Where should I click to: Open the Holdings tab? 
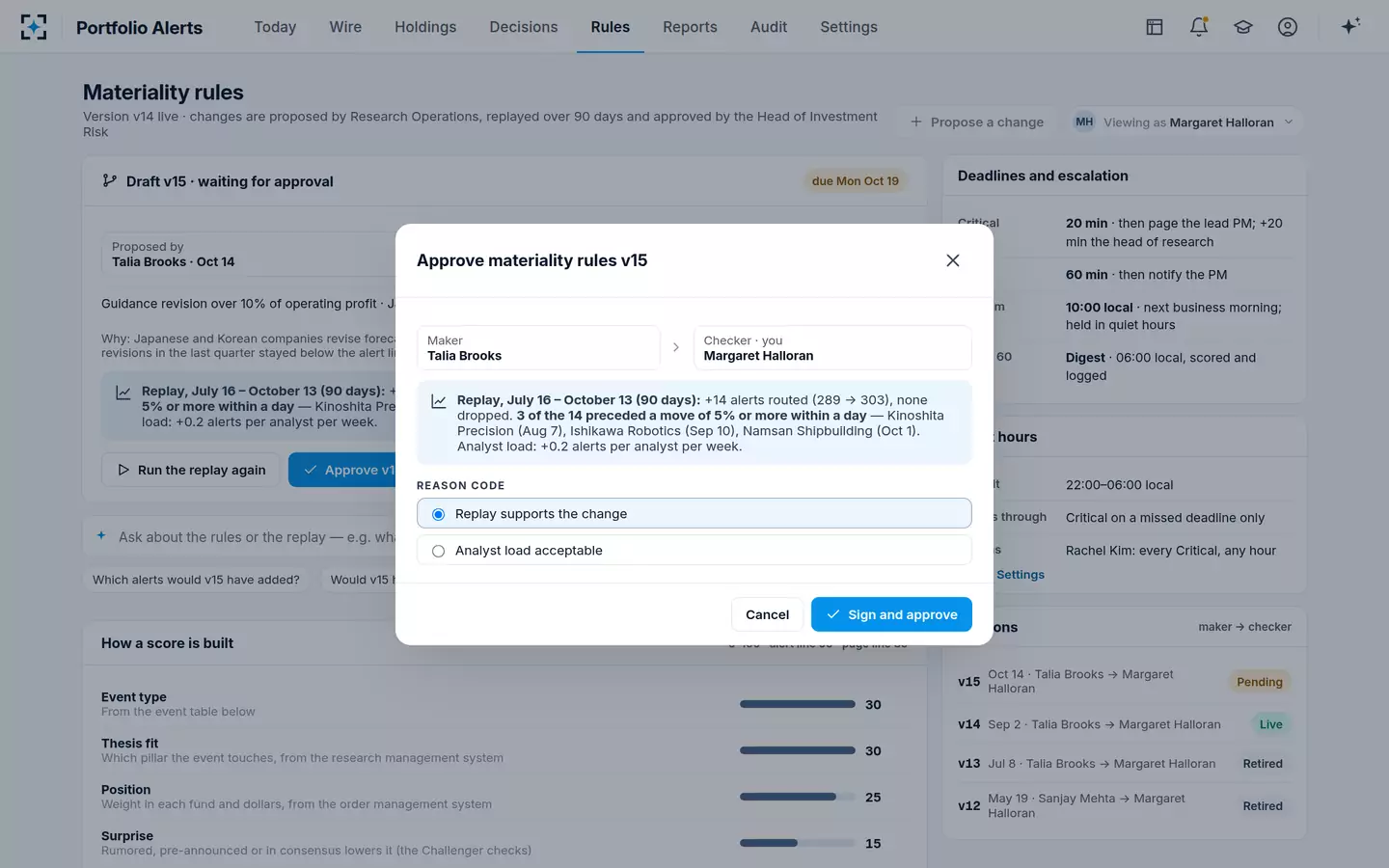tap(425, 27)
